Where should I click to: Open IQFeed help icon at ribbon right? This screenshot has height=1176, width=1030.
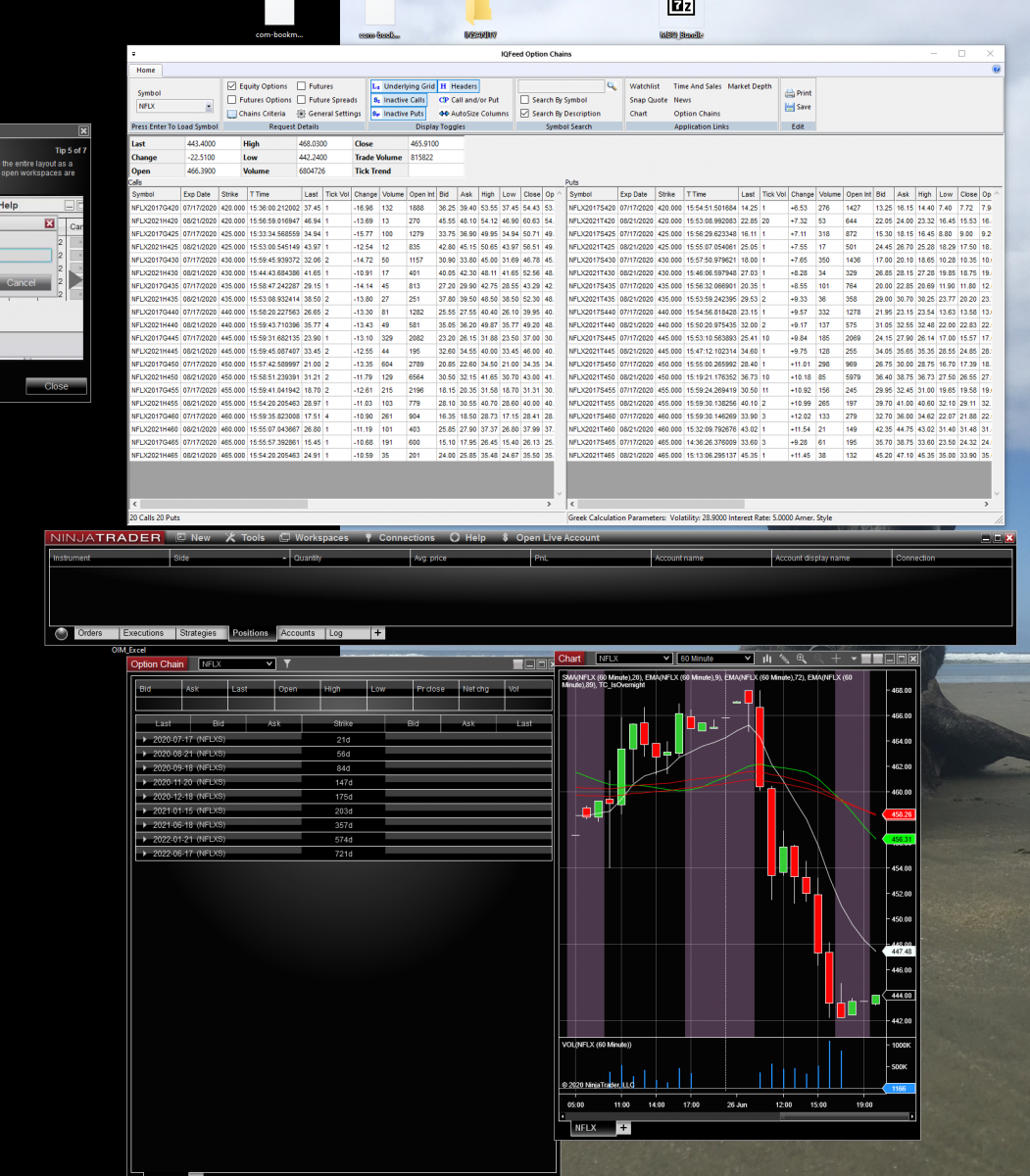997,70
